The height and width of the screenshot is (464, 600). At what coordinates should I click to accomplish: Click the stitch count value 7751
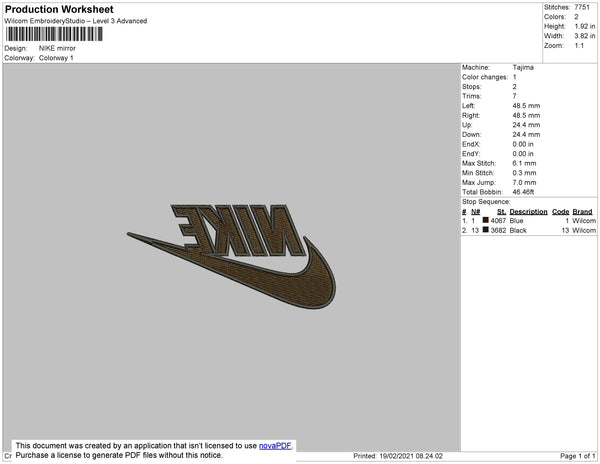pyautogui.click(x=582, y=7)
